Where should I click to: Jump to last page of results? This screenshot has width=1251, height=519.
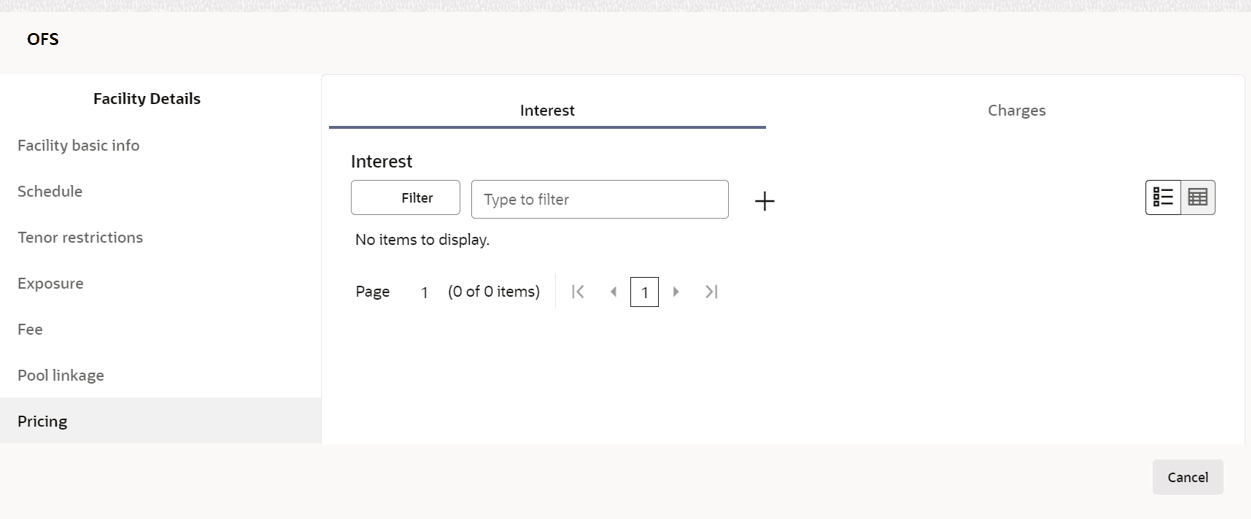(711, 292)
